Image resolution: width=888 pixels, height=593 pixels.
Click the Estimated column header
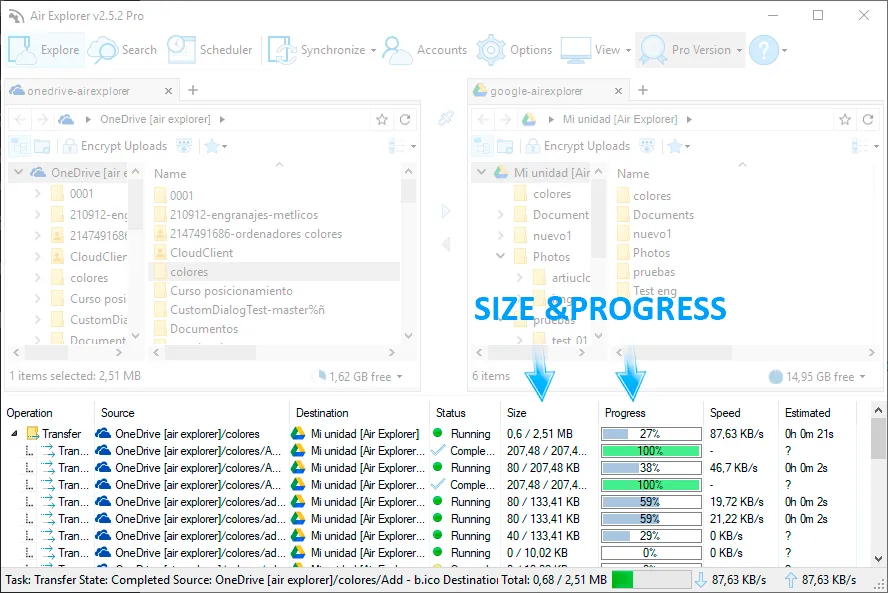point(817,413)
